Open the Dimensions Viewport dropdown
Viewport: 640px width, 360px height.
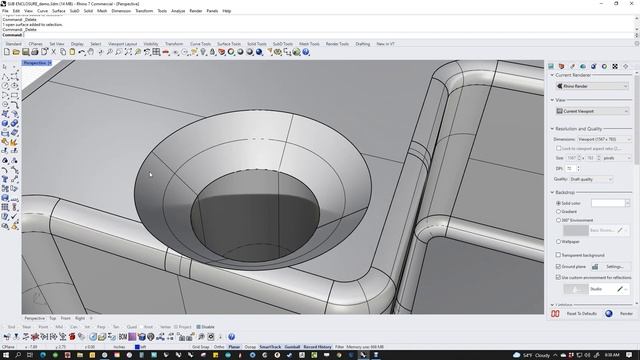pyautogui.click(x=604, y=139)
